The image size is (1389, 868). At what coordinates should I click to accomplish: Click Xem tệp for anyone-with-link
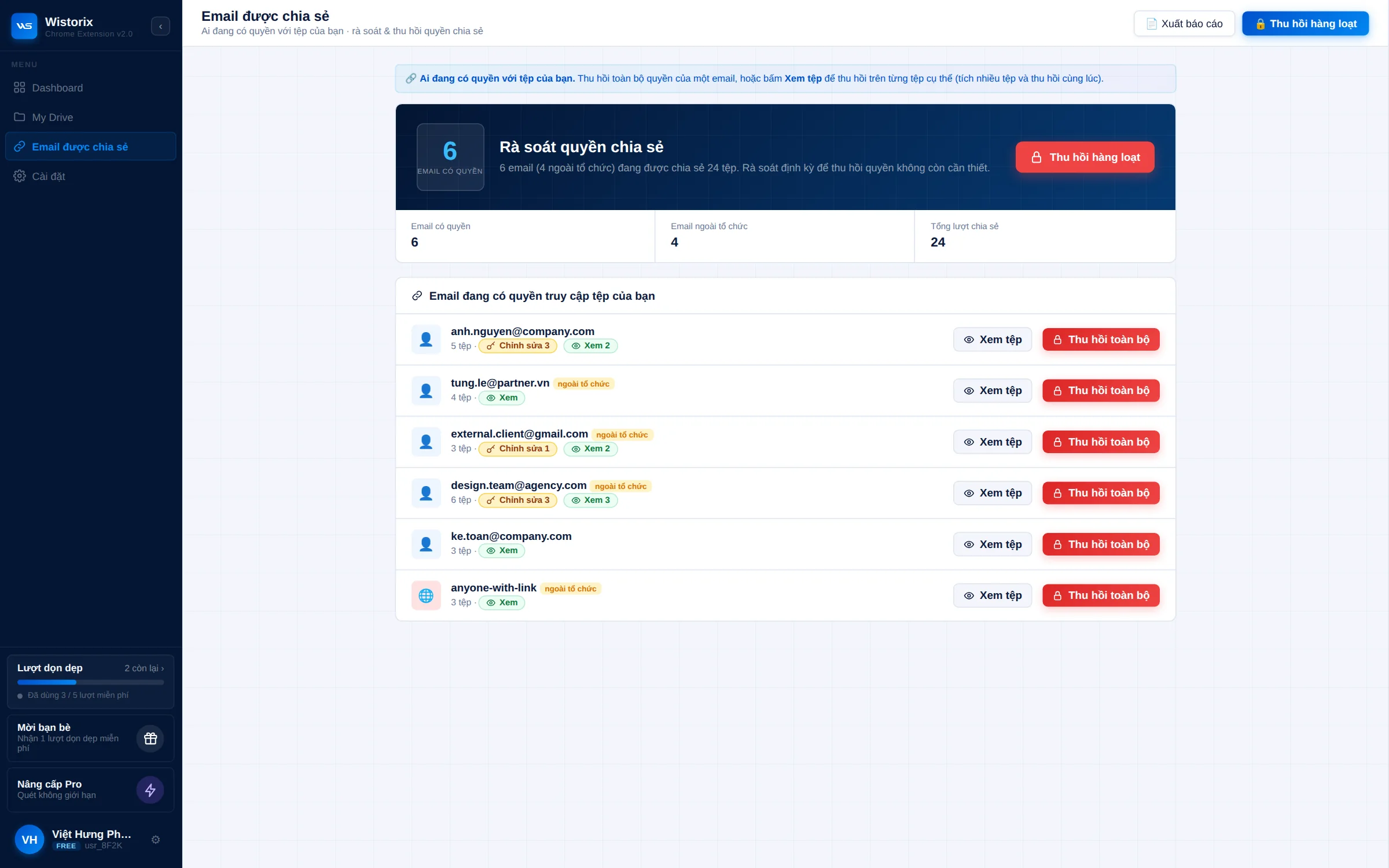coord(993,595)
